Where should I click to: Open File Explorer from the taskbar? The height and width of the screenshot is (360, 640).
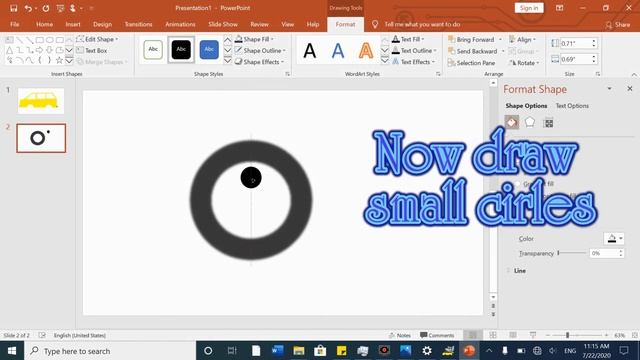coord(299,351)
